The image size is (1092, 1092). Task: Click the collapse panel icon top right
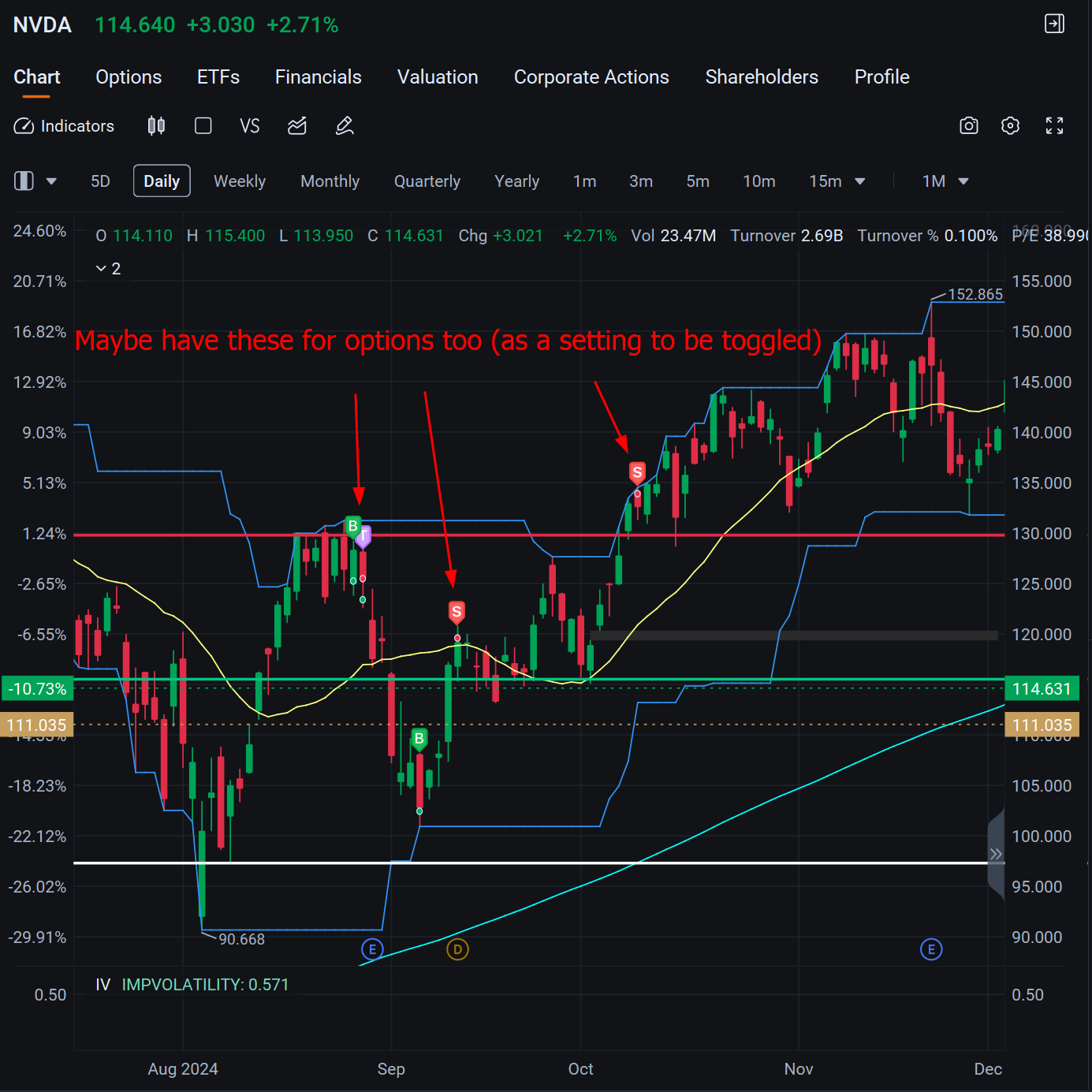1054,24
